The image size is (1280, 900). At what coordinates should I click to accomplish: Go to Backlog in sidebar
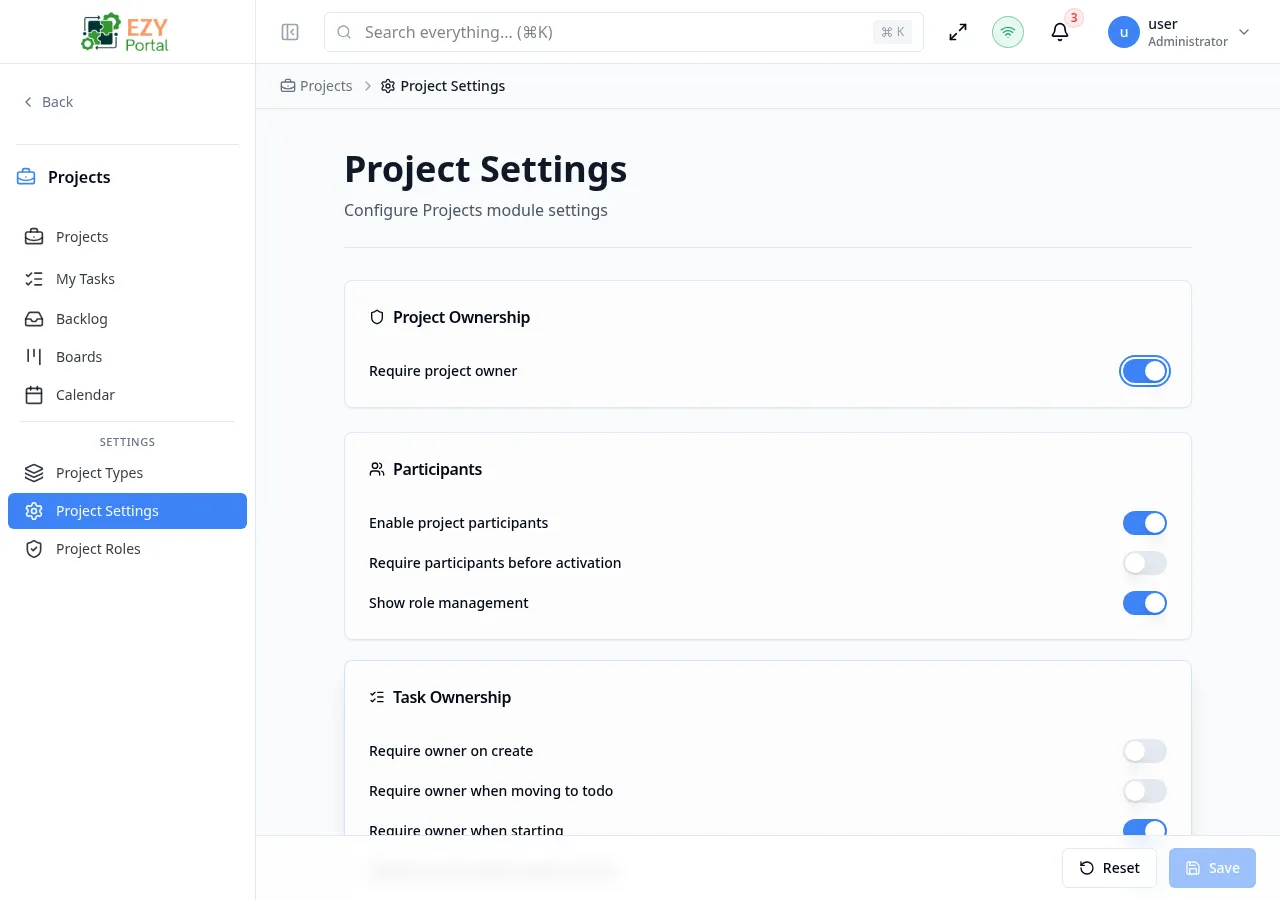click(127, 319)
